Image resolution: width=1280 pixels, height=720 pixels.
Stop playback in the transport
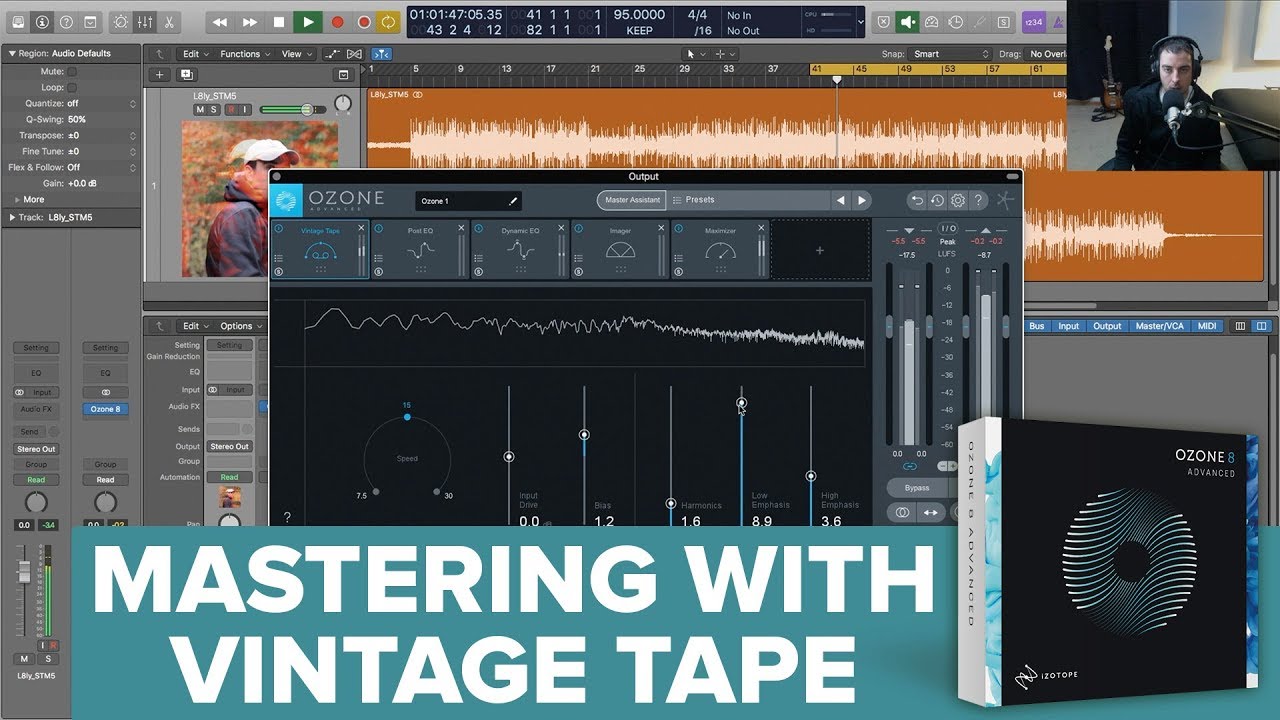click(279, 21)
